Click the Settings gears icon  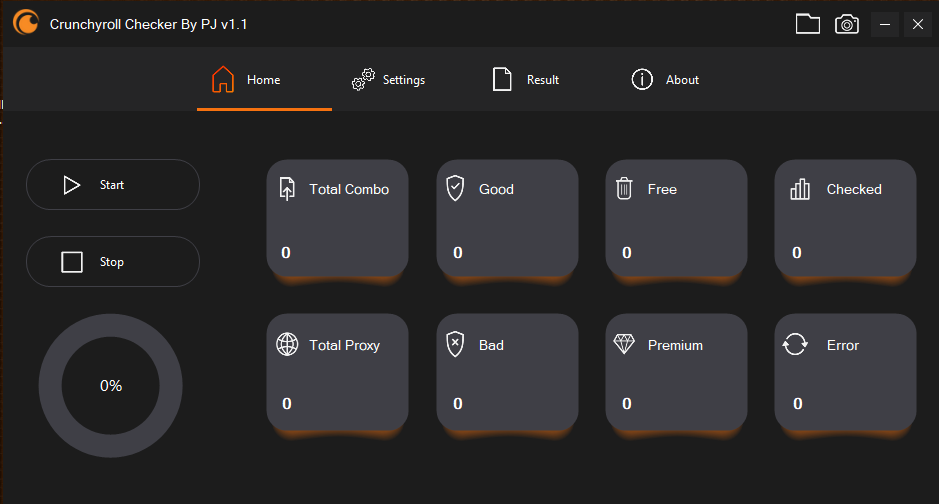tap(363, 80)
